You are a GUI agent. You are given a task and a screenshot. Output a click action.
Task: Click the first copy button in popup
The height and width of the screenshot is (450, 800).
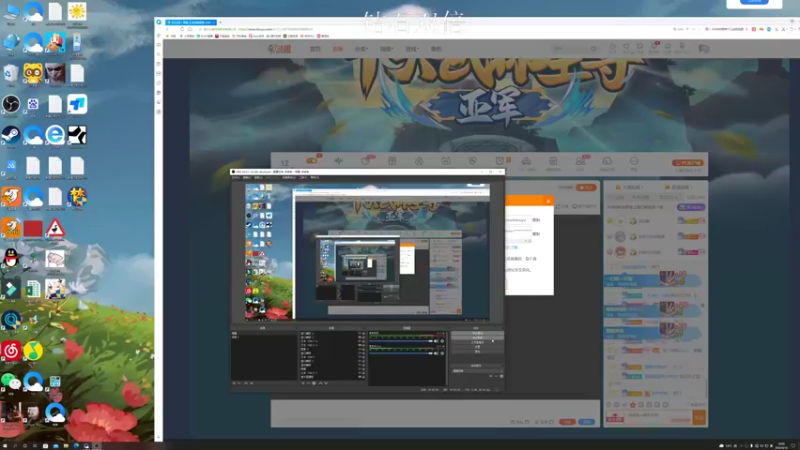536,220
